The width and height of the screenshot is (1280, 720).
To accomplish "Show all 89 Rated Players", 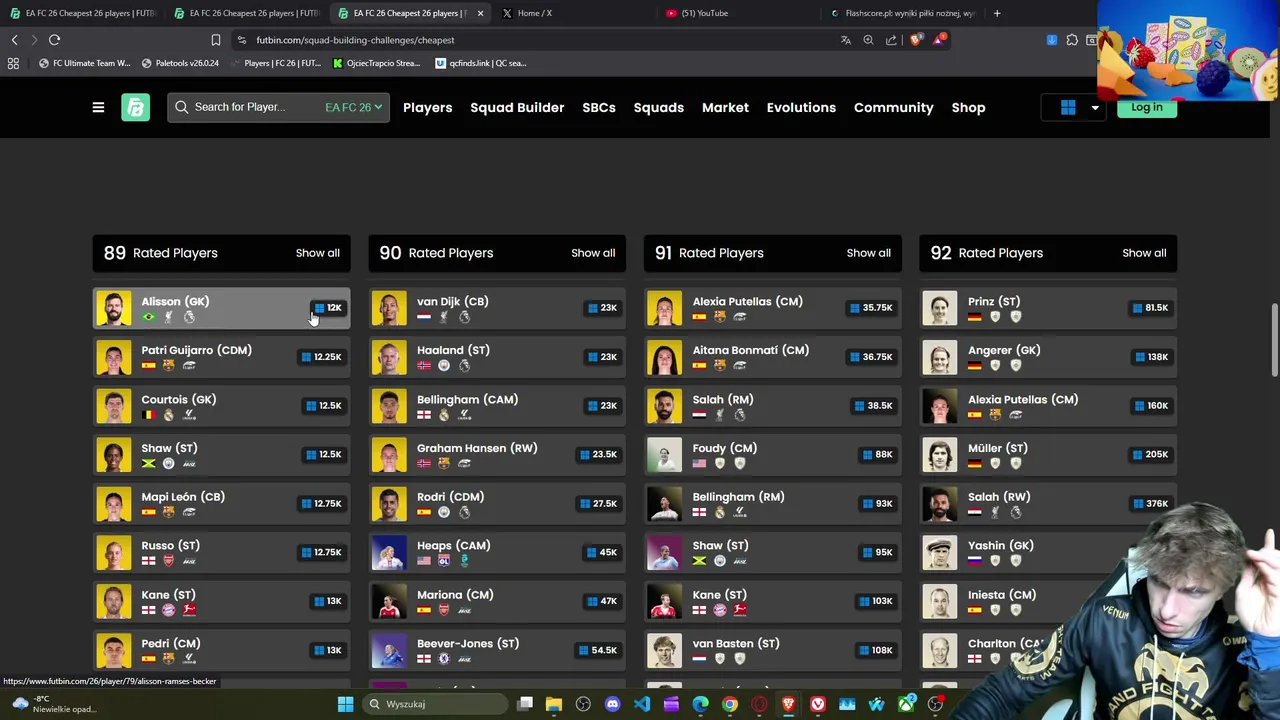I will (x=317, y=253).
